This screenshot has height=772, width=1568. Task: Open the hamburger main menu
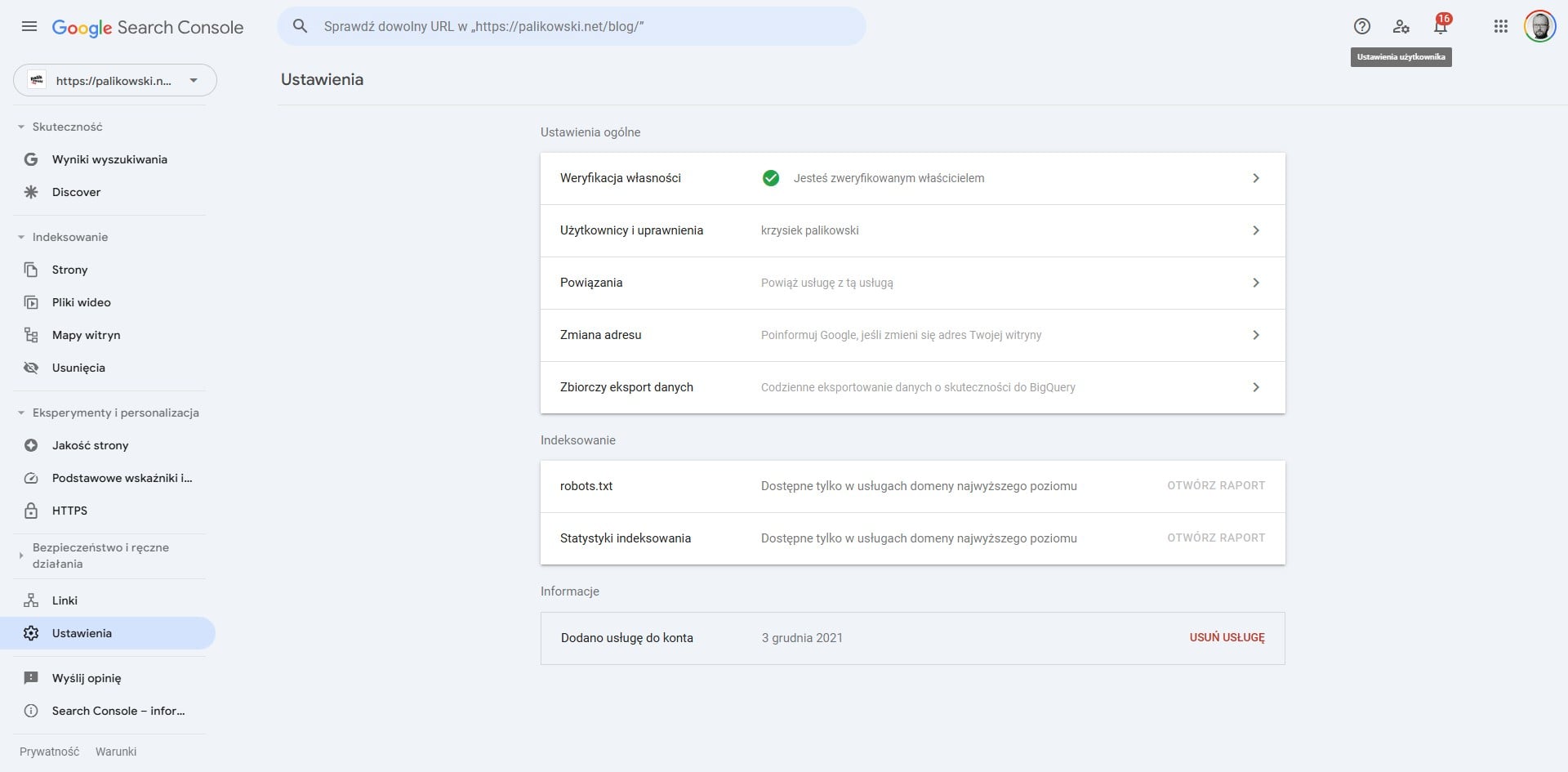coord(29,26)
